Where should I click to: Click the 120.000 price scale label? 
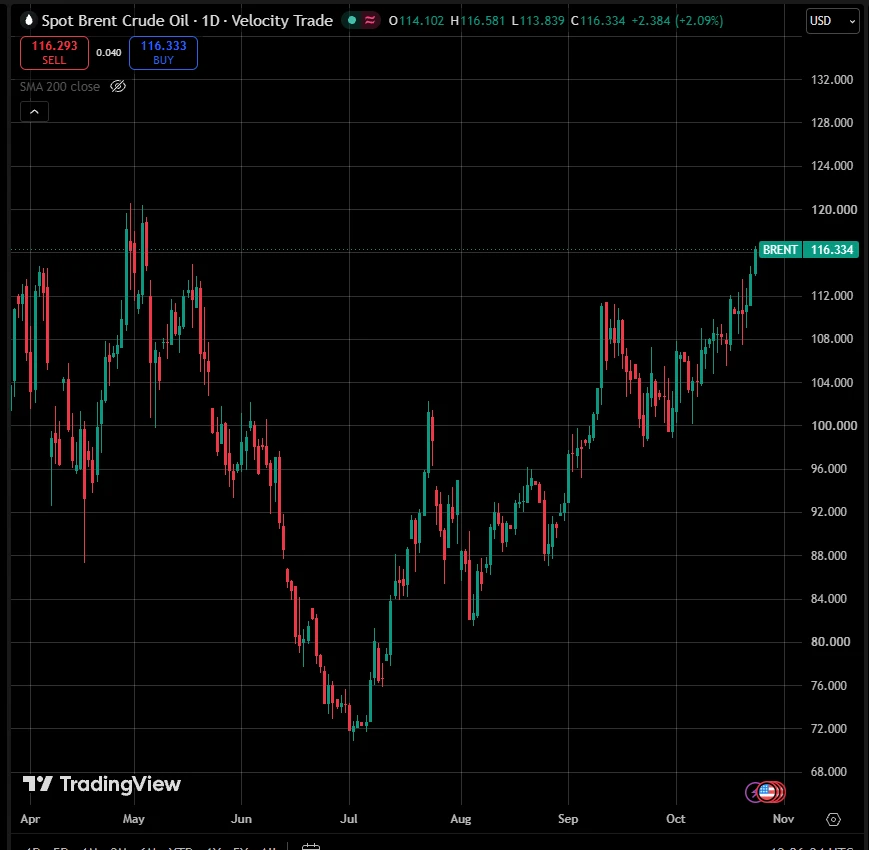(x=834, y=209)
